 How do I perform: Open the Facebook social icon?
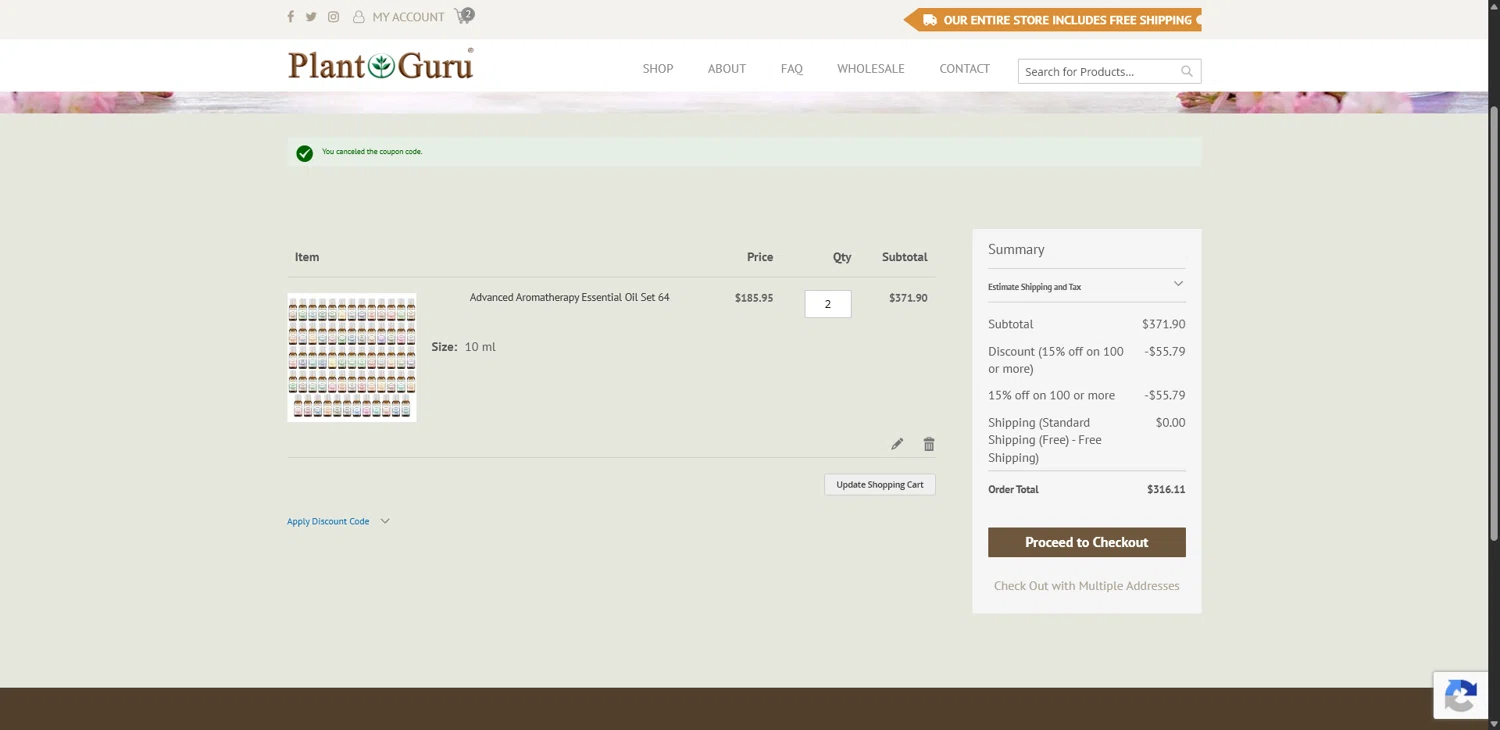[291, 17]
